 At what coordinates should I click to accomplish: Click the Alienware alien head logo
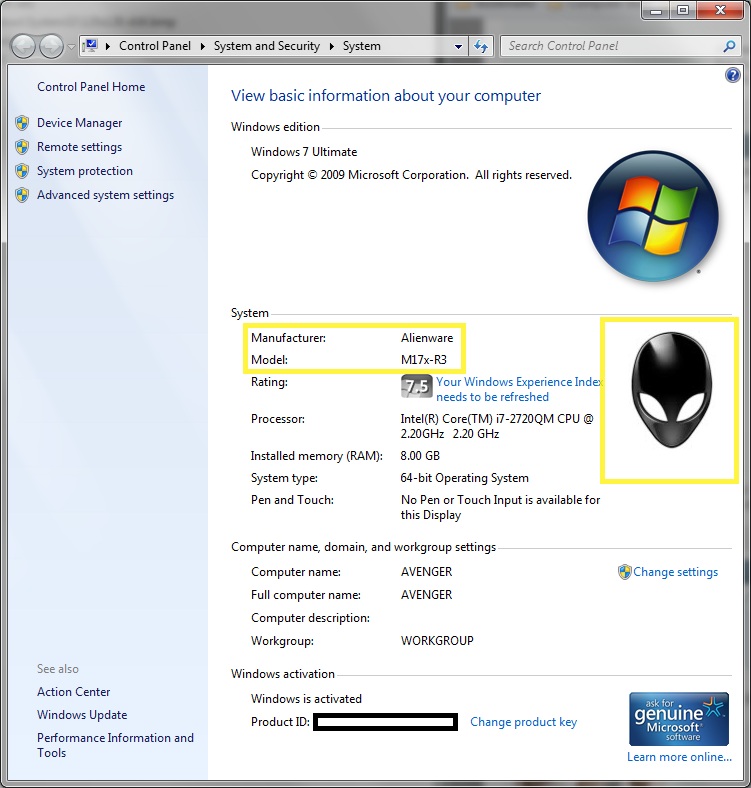point(671,389)
